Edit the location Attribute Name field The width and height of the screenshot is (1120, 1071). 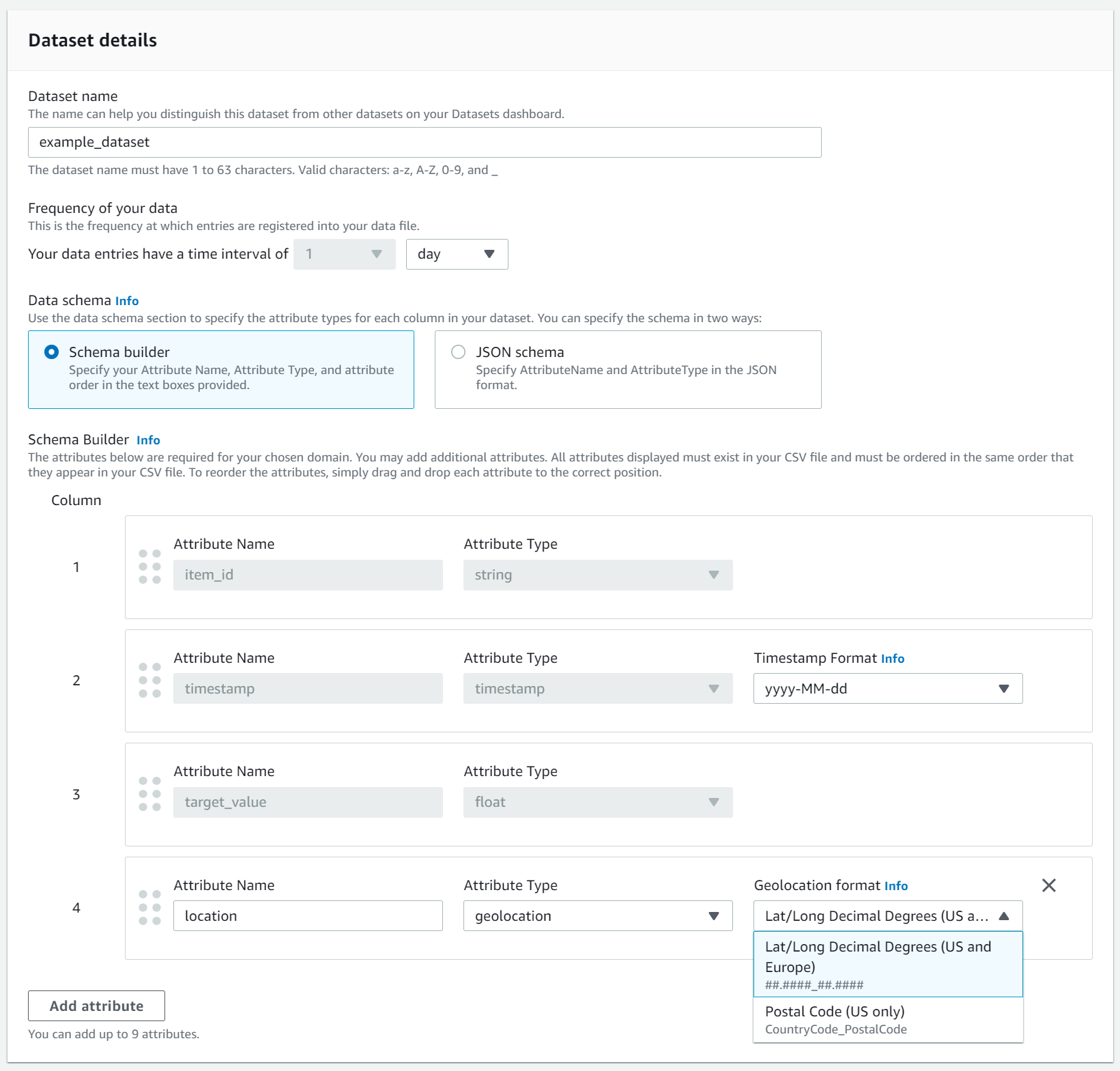point(308,915)
